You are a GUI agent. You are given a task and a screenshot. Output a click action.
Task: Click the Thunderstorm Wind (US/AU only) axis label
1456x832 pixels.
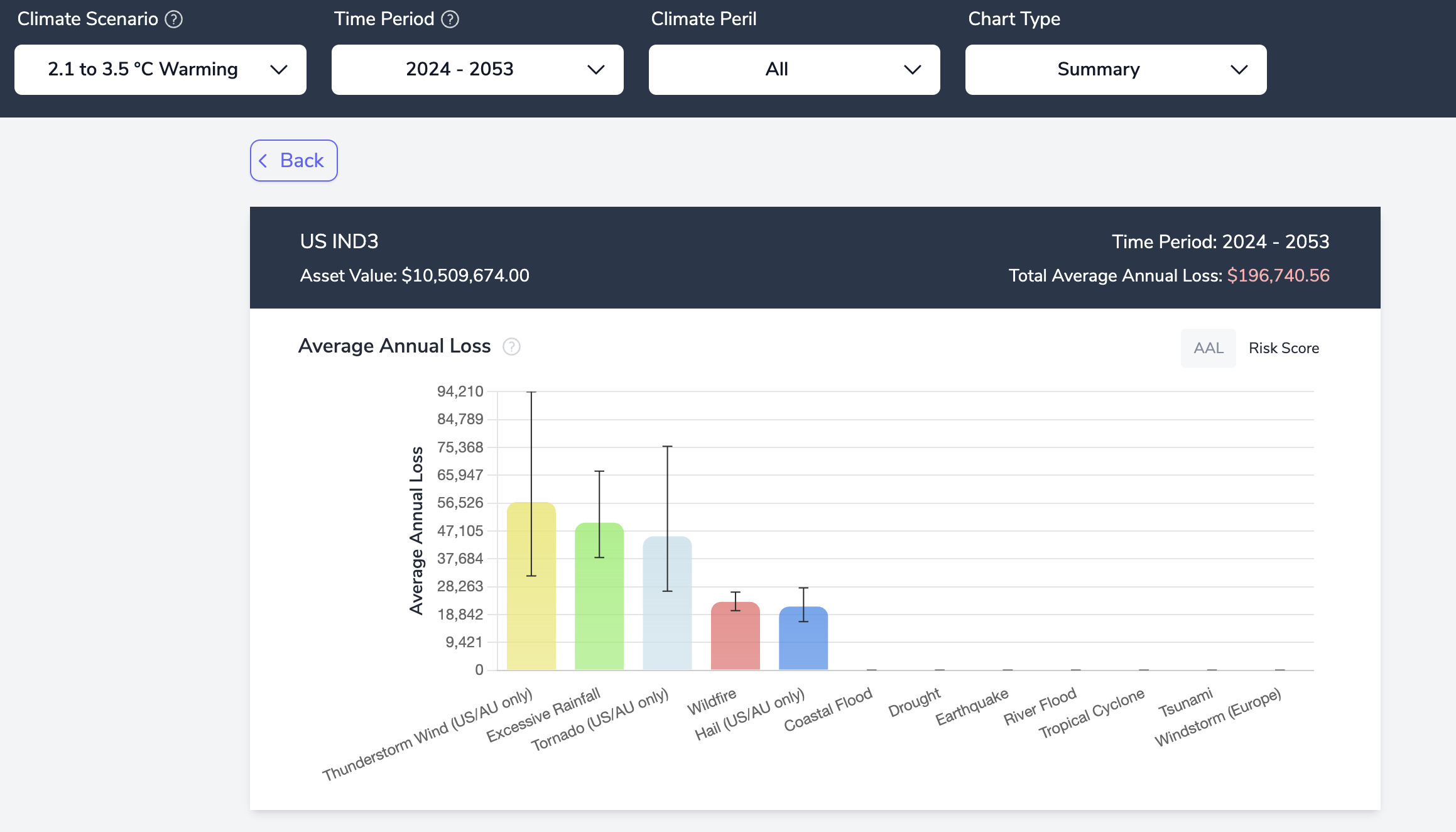[427, 734]
